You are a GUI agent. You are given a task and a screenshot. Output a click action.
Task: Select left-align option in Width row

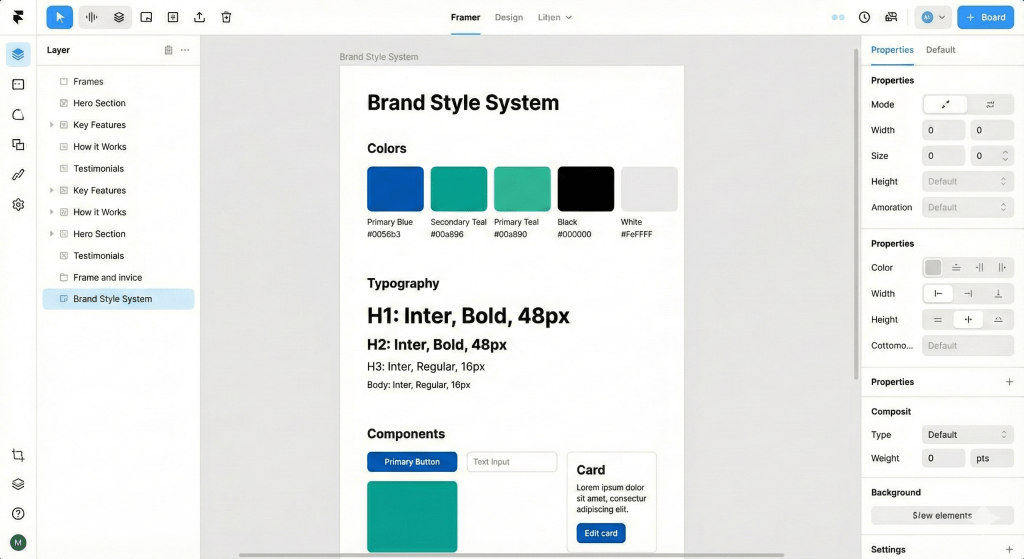[938, 294]
